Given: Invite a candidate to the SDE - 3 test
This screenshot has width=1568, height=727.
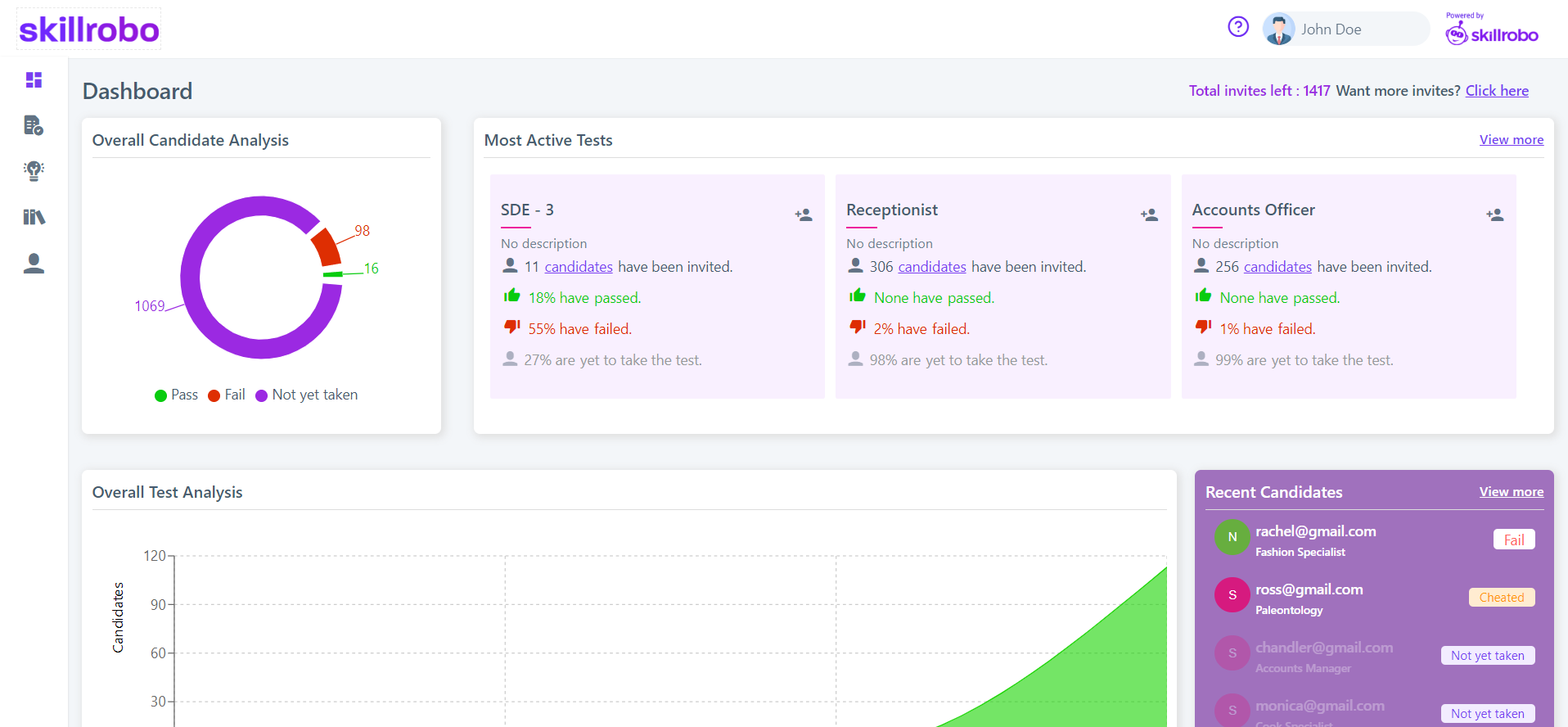Looking at the screenshot, I should pos(804,214).
